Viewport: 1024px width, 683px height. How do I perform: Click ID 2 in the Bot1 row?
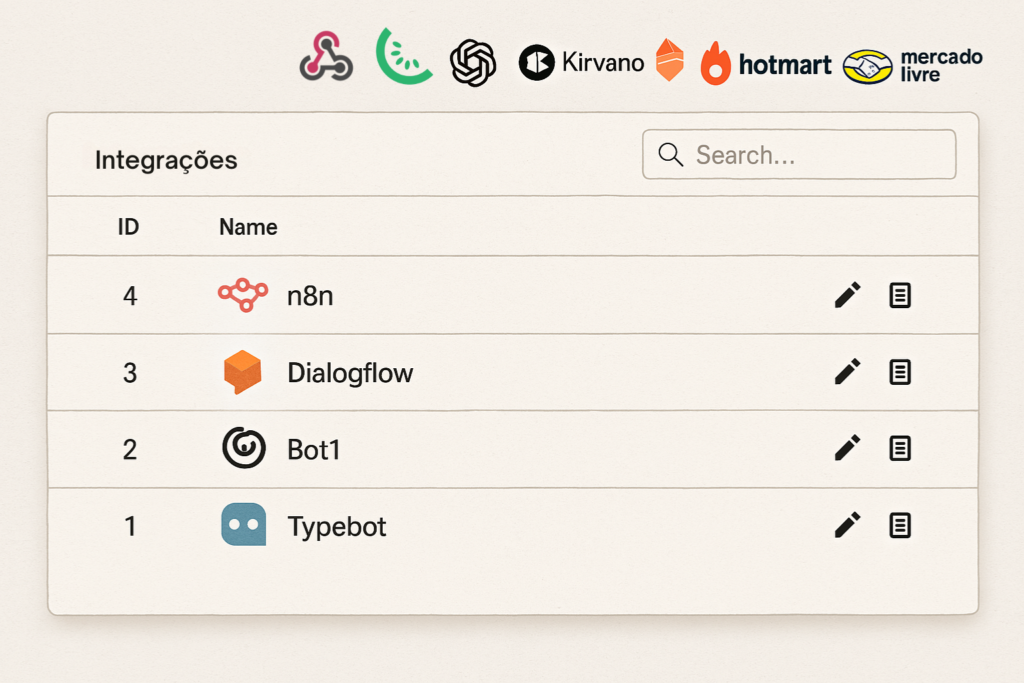(130, 450)
